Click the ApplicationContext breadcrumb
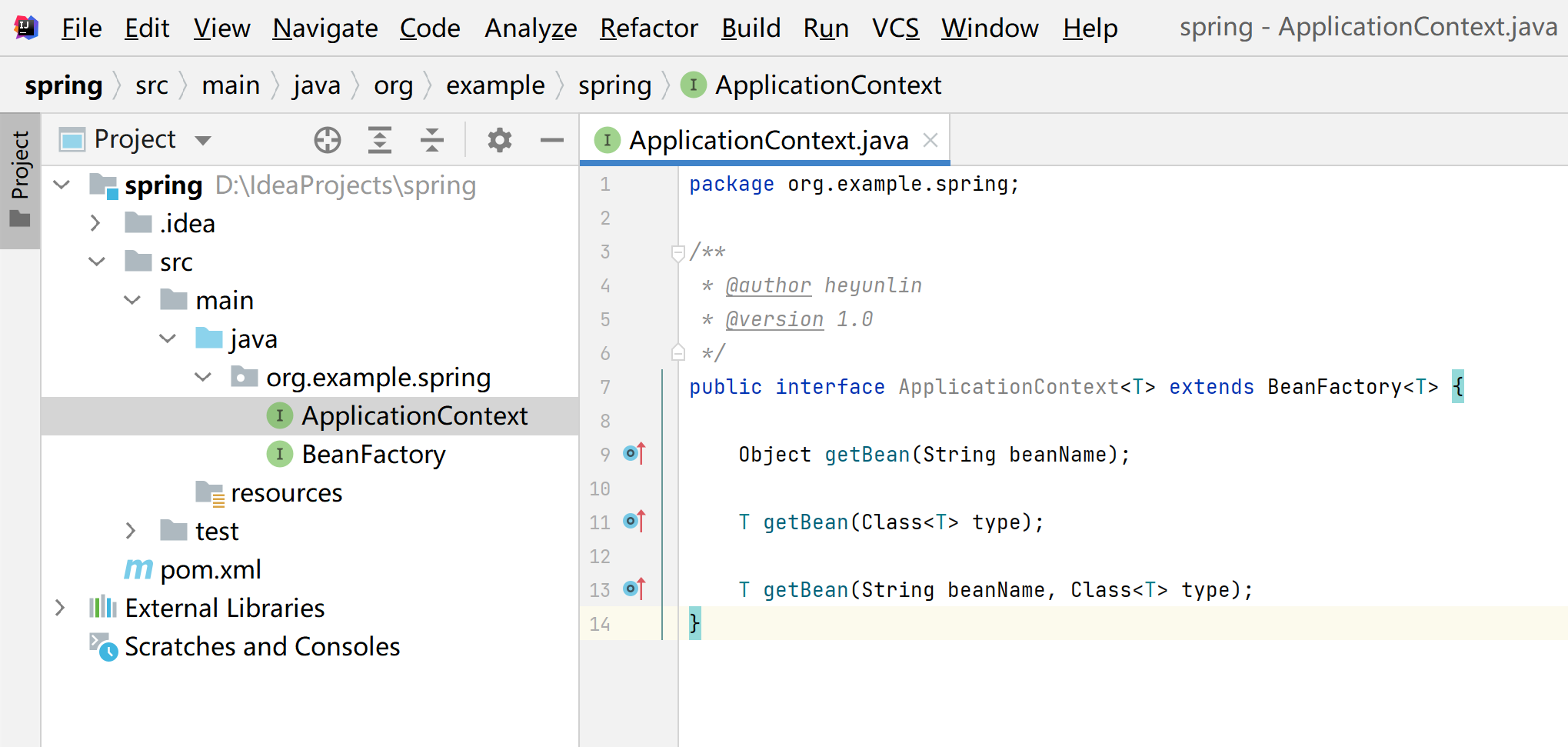 coord(827,85)
